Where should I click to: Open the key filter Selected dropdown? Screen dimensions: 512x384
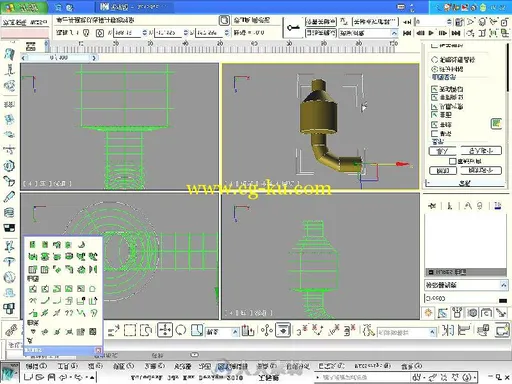pyautogui.click(x=369, y=33)
